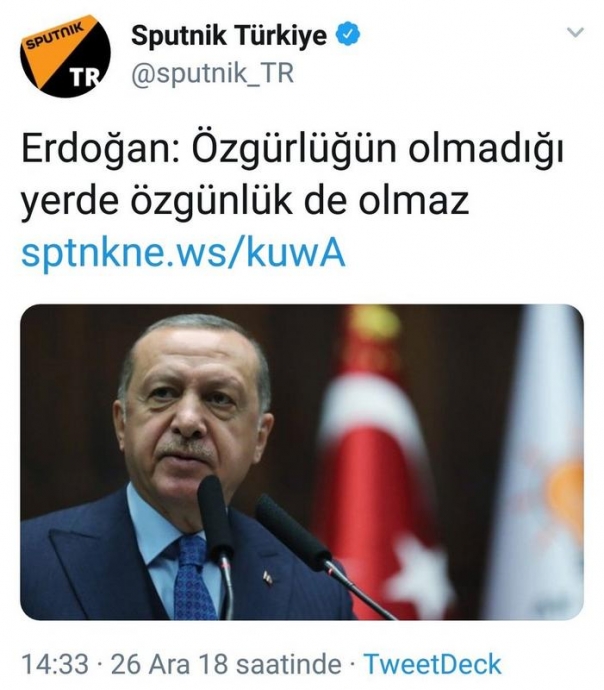The height and width of the screenshot is (690, 604).
Task: Click the first line of tweet text
Action: pos(293,151)
